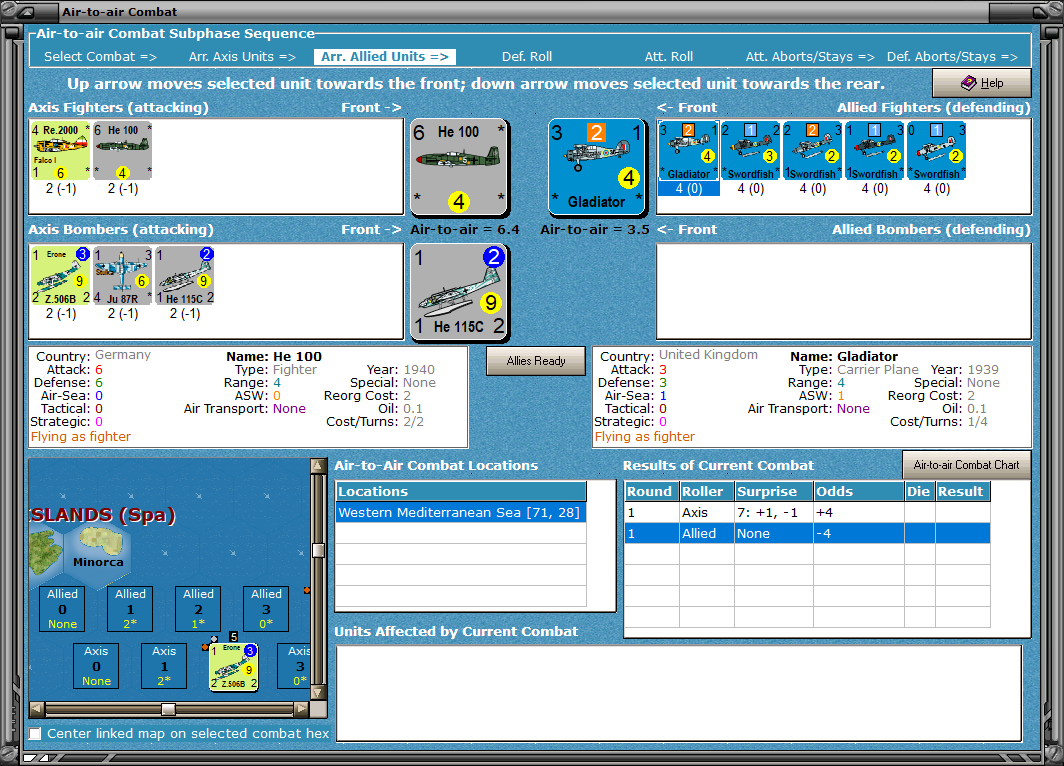The image size is (1064, 766).
Task: Enable Center linked map on selected combat hex
Action: click(35, 733)
